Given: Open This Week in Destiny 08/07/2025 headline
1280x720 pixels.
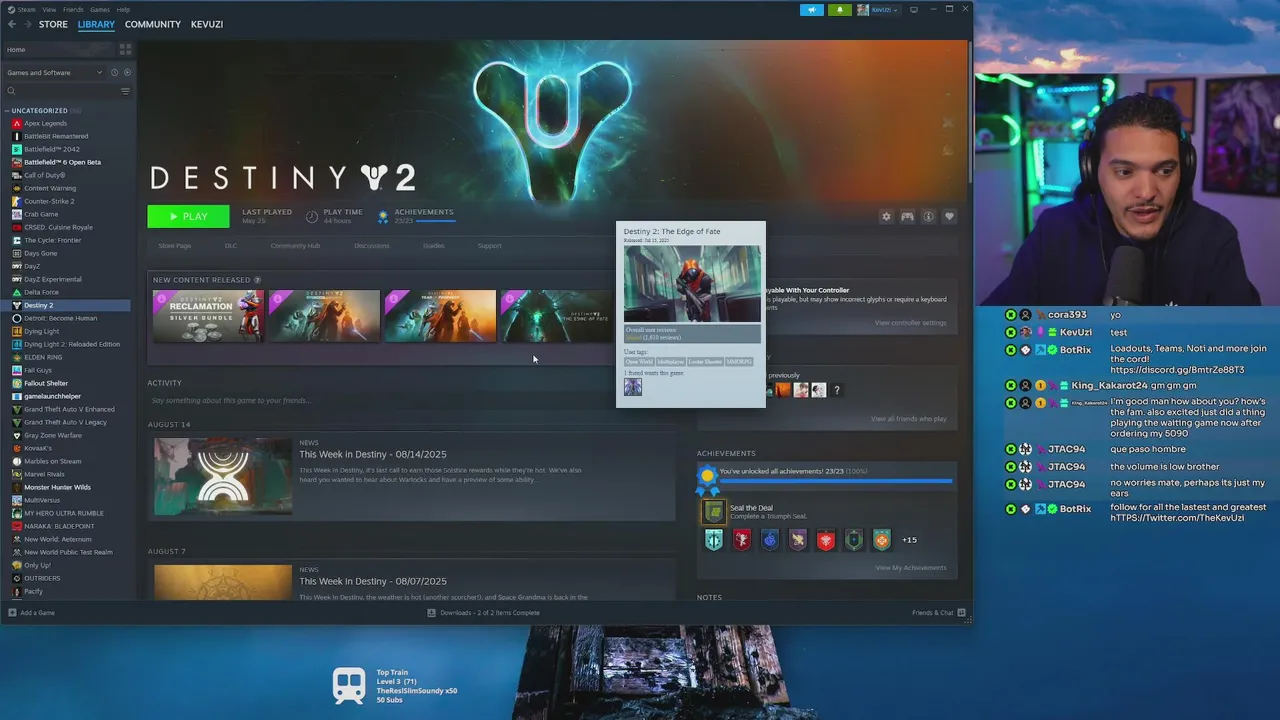Looking at the screenshot, I should 373,581.
